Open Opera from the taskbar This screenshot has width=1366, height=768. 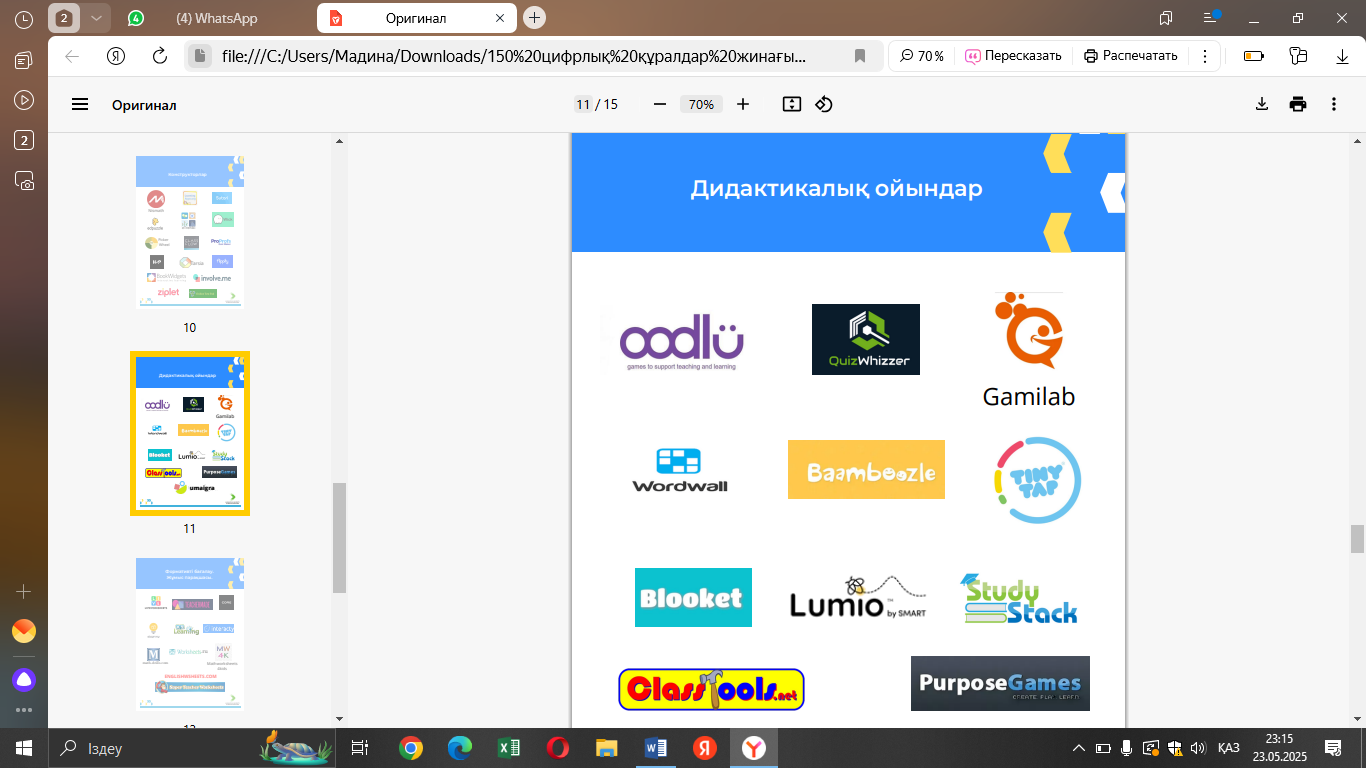tap(558, 748)
